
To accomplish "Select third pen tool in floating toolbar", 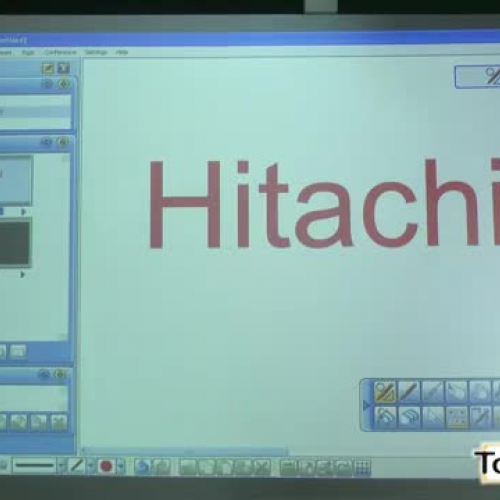I will [x=433, y=392].
